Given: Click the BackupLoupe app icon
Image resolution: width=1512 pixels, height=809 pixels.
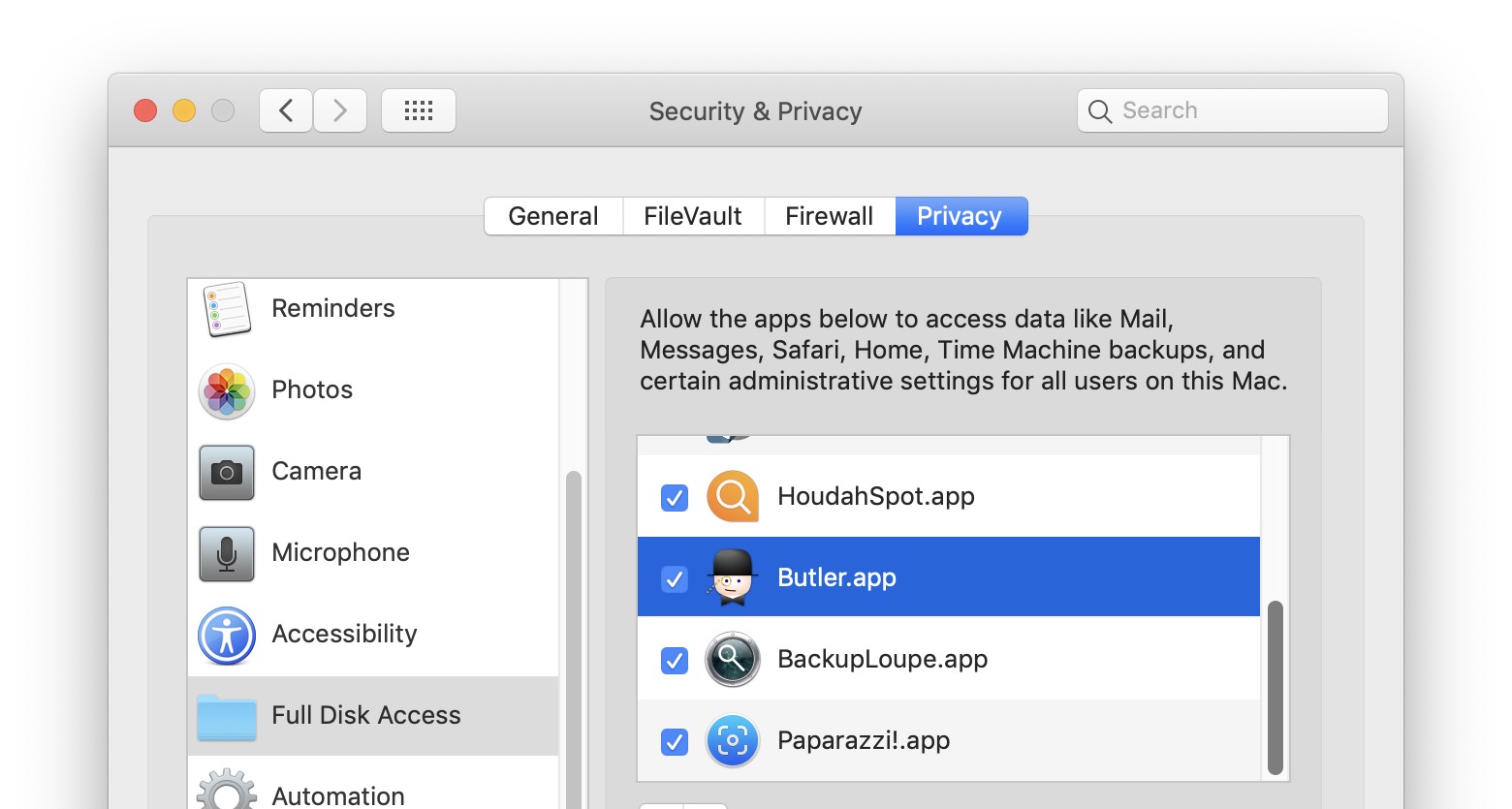Looking at the screenshot, I should tap(733, 660).
